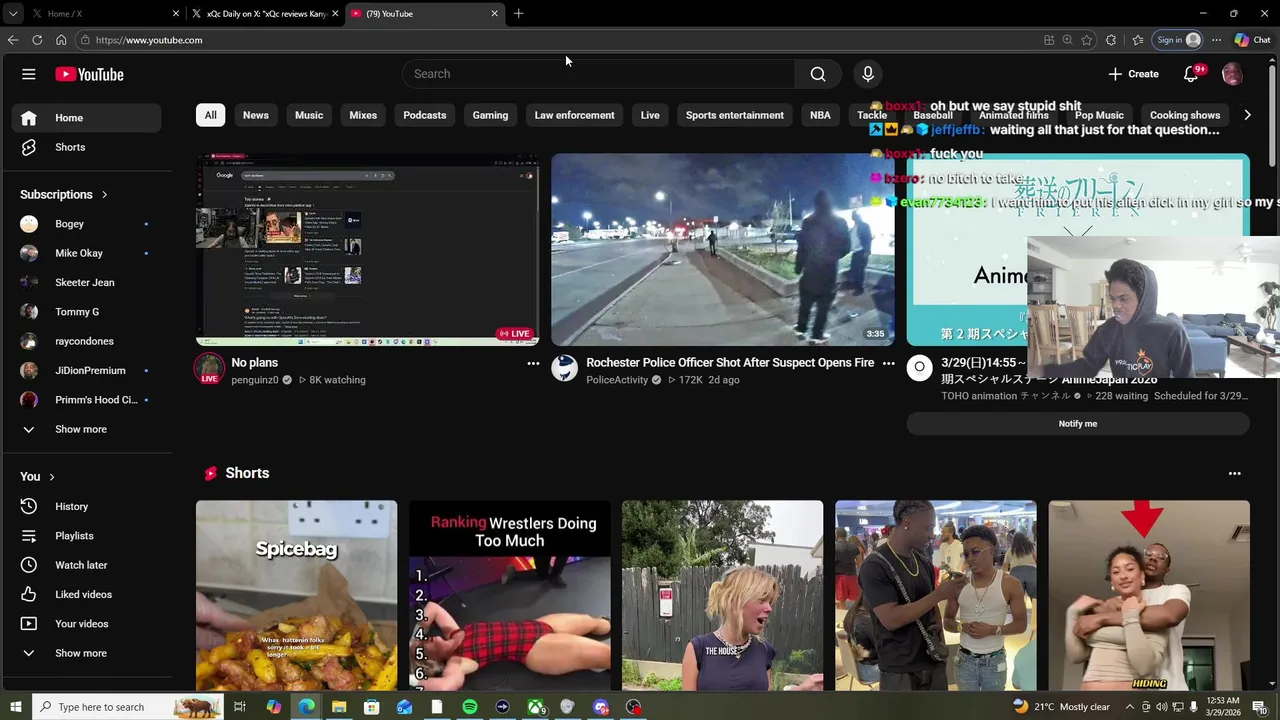The image size is (1280, 720).
Task: Select the Law enforcement filter chip
Action: [x=574, y=115]
